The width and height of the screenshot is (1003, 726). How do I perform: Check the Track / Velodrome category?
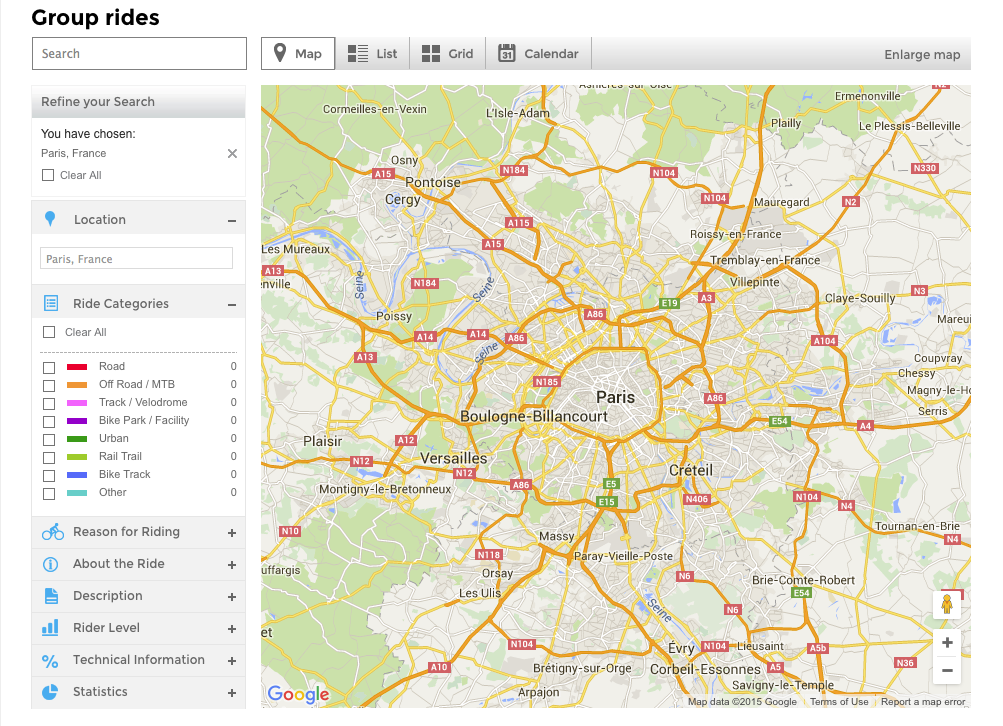tap(49, 404)
